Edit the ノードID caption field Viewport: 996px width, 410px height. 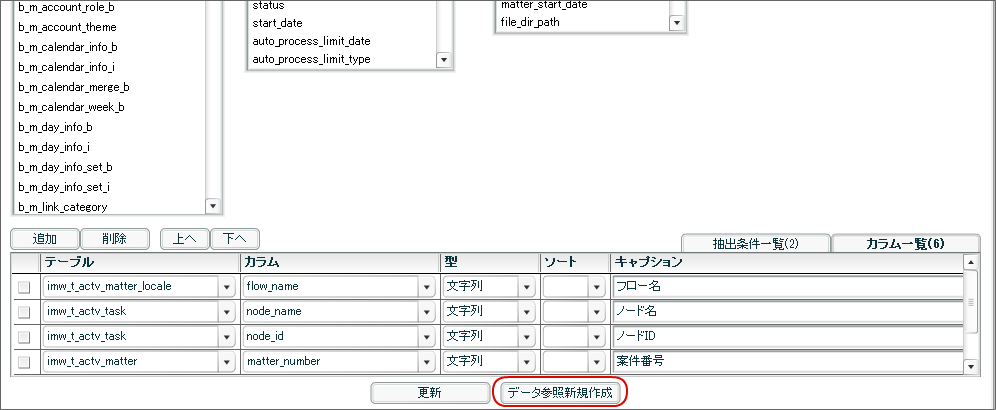pos(788,337)
